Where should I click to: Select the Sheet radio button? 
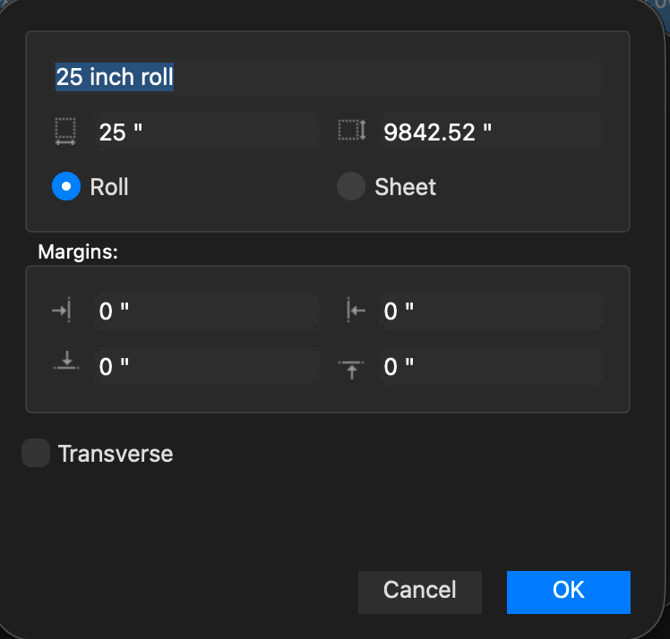pyautogui.click(x=351, y=186)
